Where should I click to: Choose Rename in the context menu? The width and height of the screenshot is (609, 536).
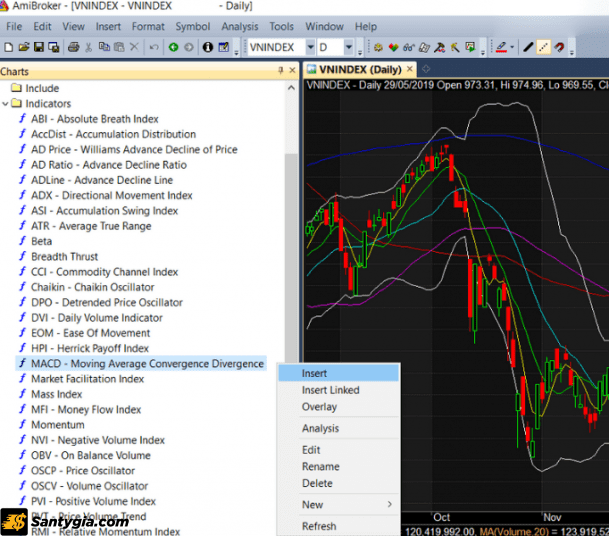click(x=339, y=466)
